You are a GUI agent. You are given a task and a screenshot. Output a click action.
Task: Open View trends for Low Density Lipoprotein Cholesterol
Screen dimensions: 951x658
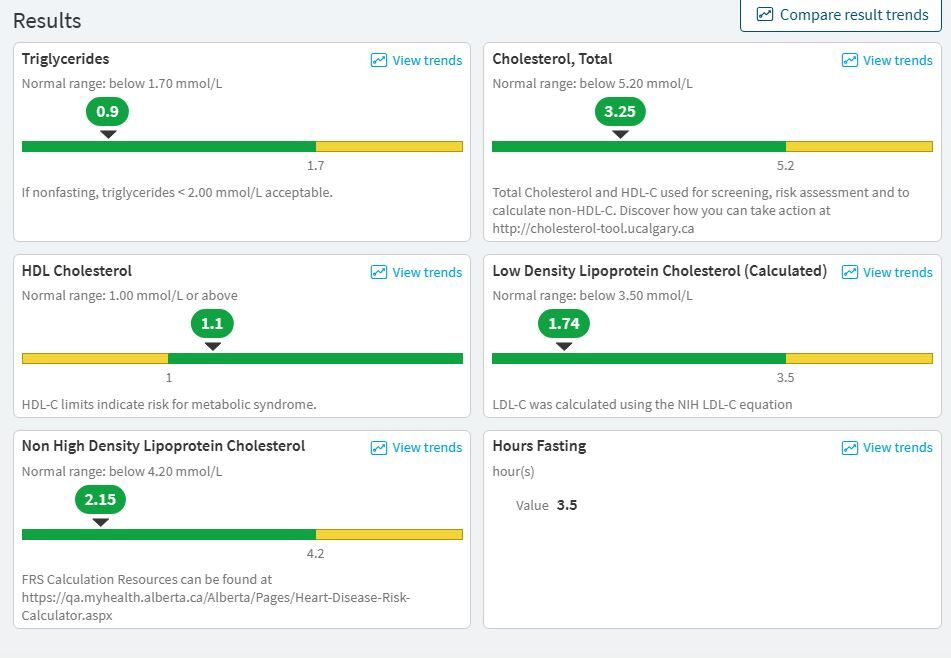(887, 272)
